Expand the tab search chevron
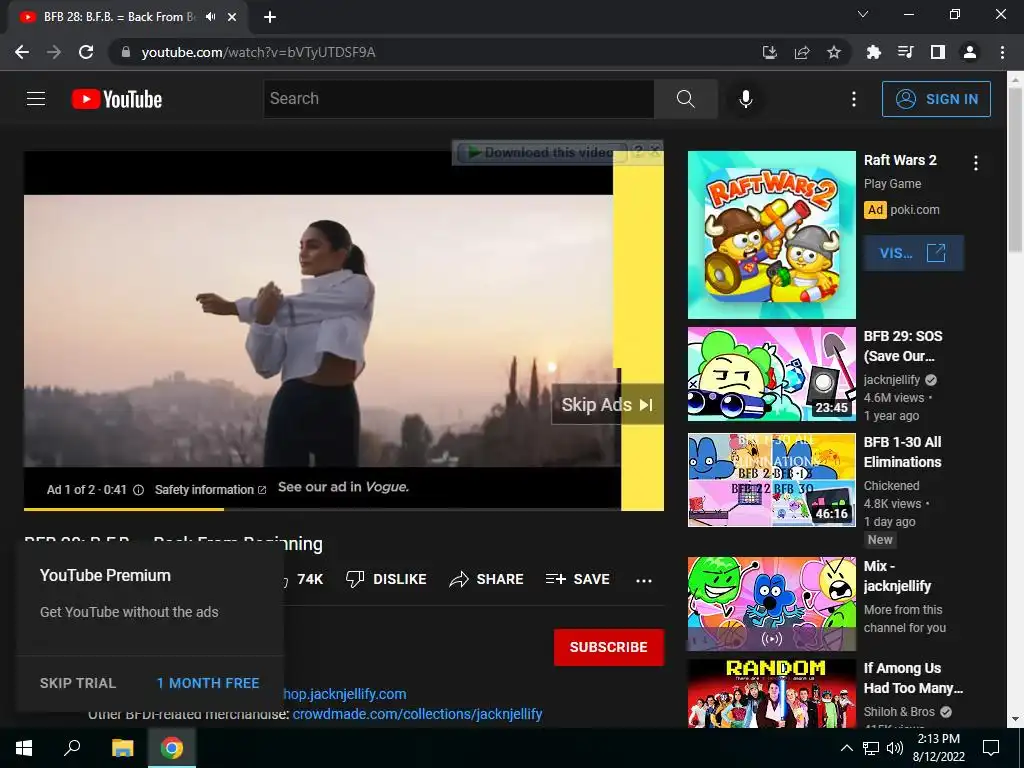 click(x=863, y=14)
